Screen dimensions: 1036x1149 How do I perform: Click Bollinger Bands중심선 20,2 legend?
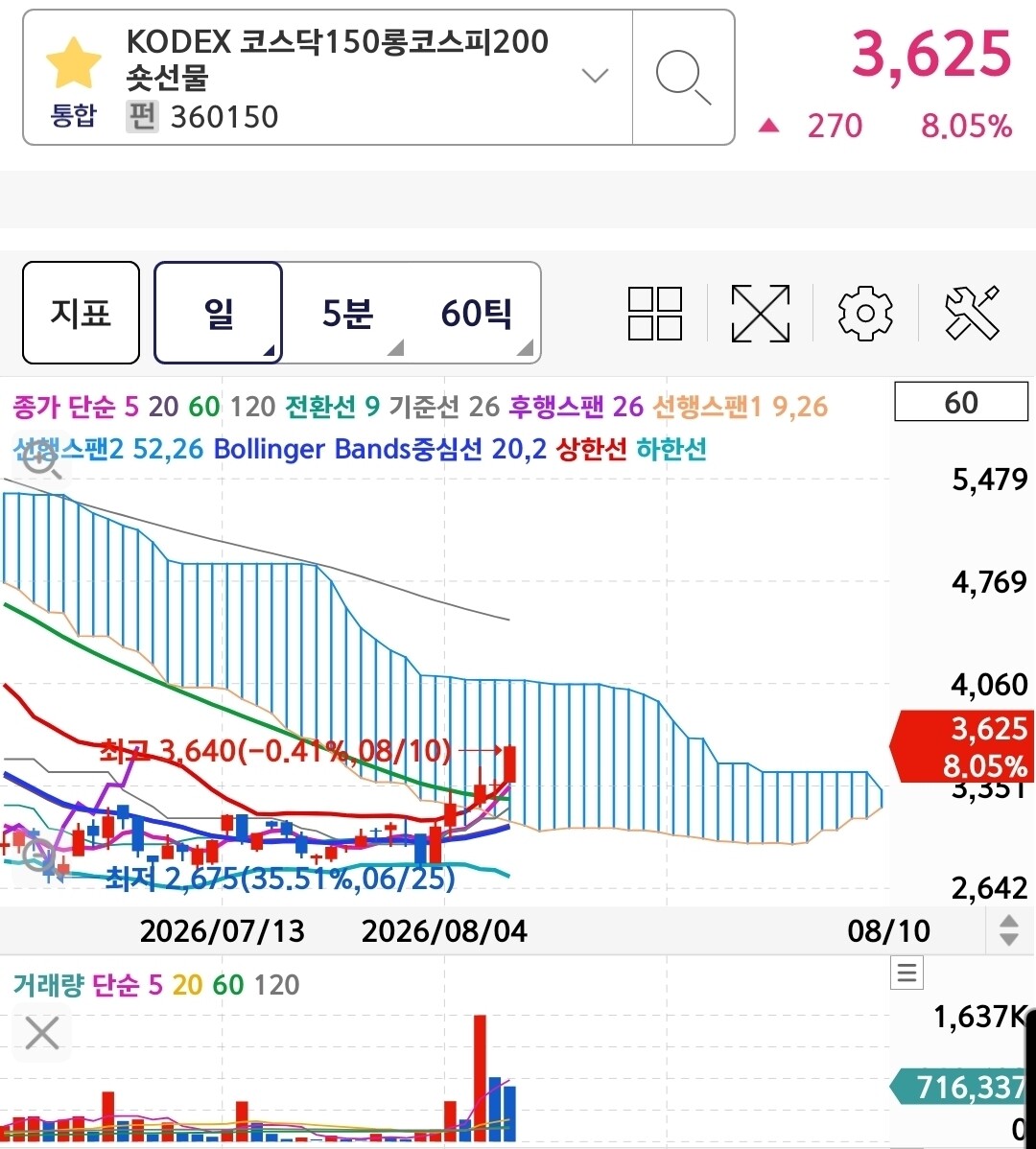pyautogui.click(x=380, y=449)
